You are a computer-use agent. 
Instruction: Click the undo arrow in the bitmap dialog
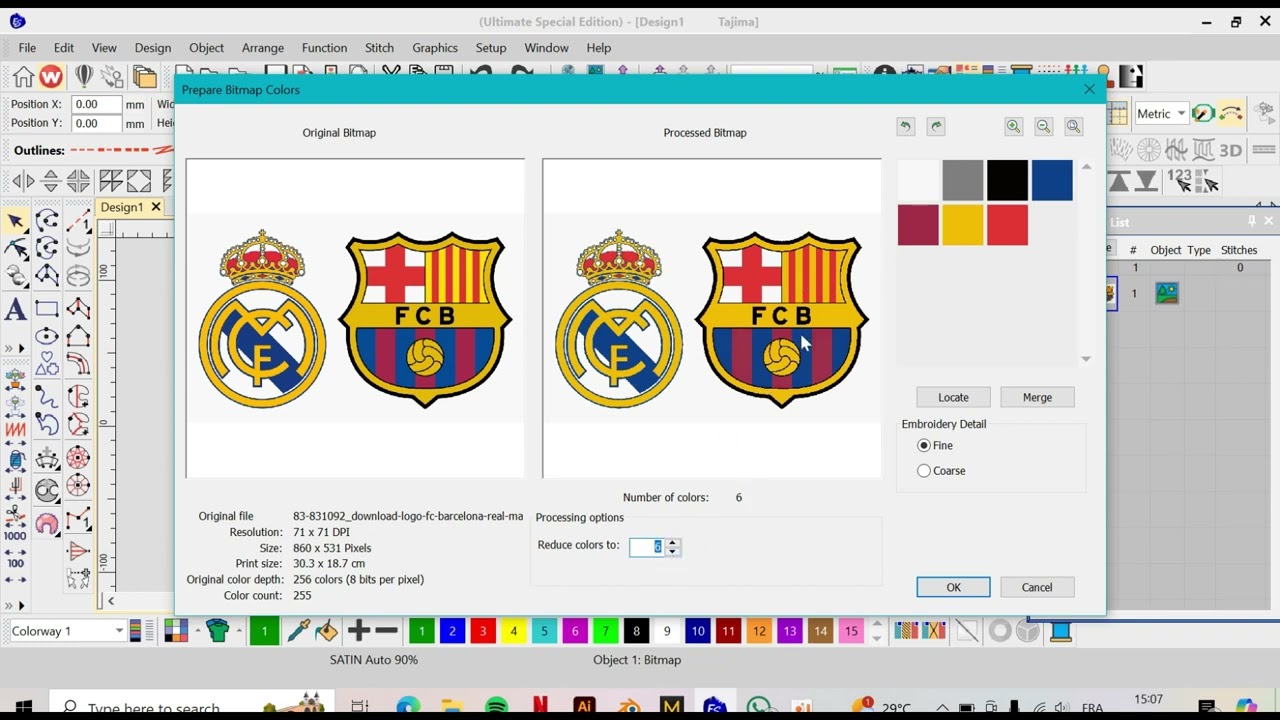905,126
